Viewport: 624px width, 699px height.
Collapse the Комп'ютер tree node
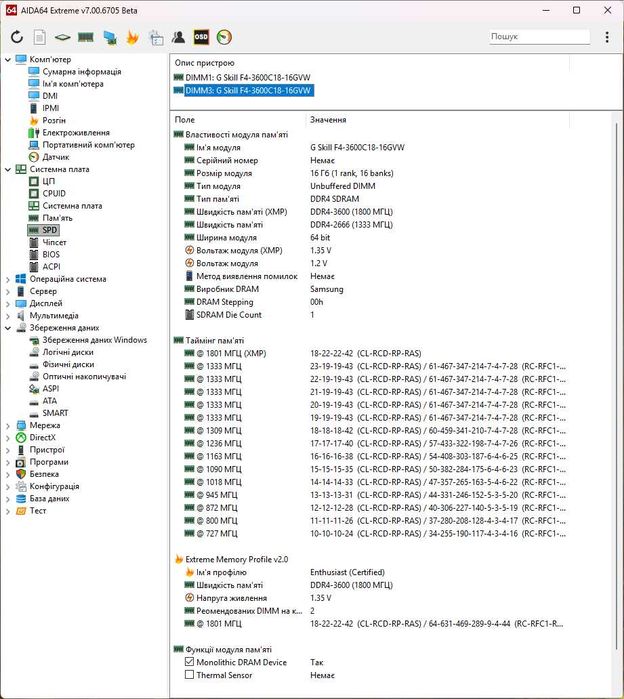[x=8, y=59]
